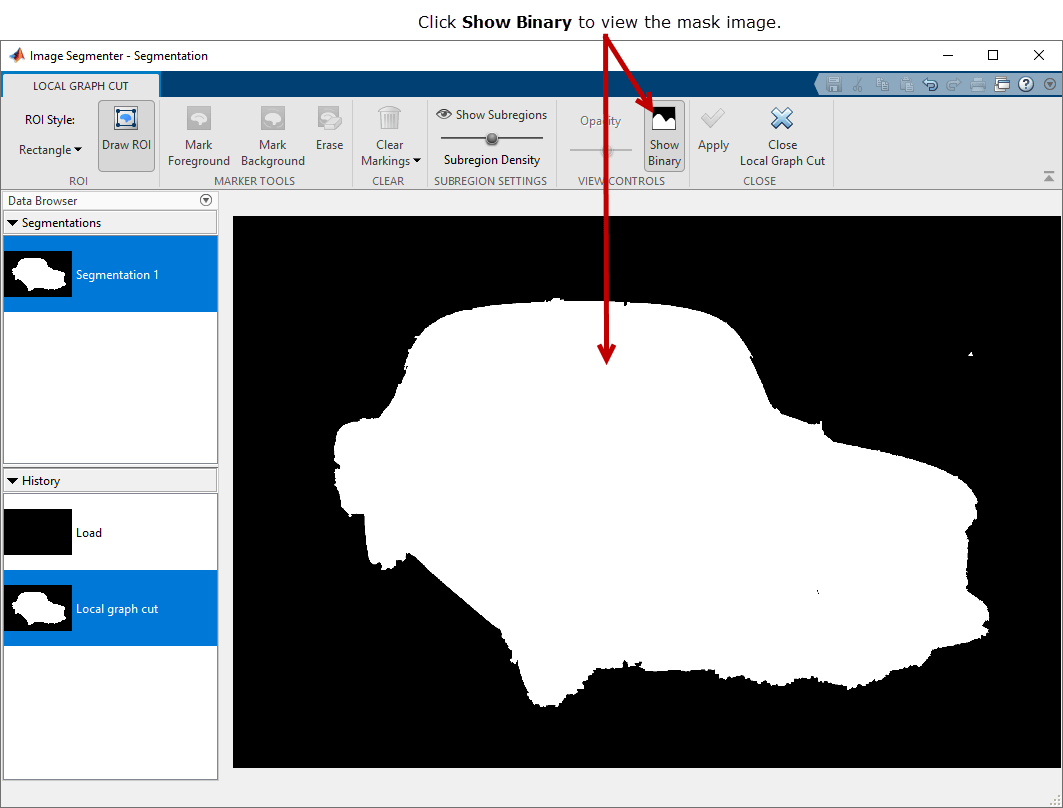The width and height of the screenshot is (1063, 808).
Task: Open the Clear Markings dropdown arrow
Action: coord(417,161)
